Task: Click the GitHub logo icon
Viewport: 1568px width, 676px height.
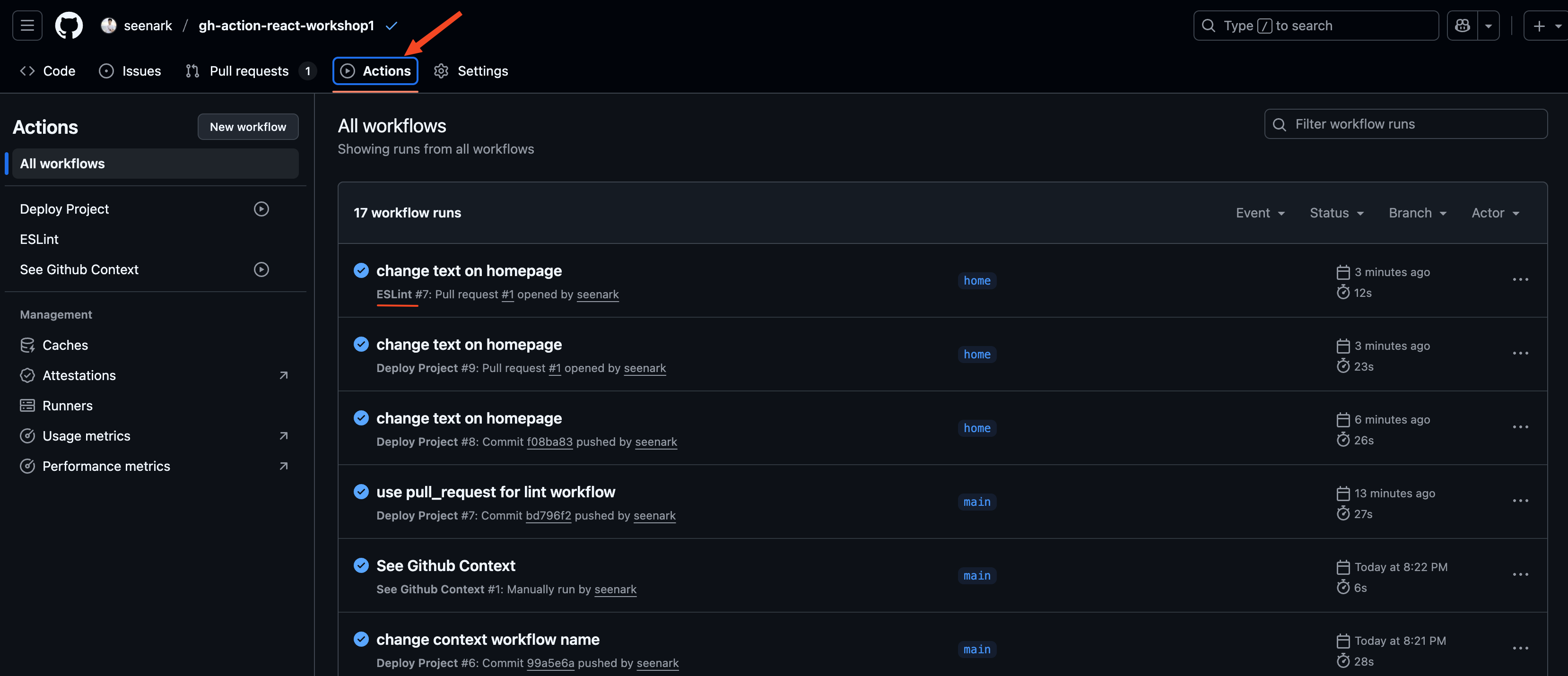Action: [69, 26]
